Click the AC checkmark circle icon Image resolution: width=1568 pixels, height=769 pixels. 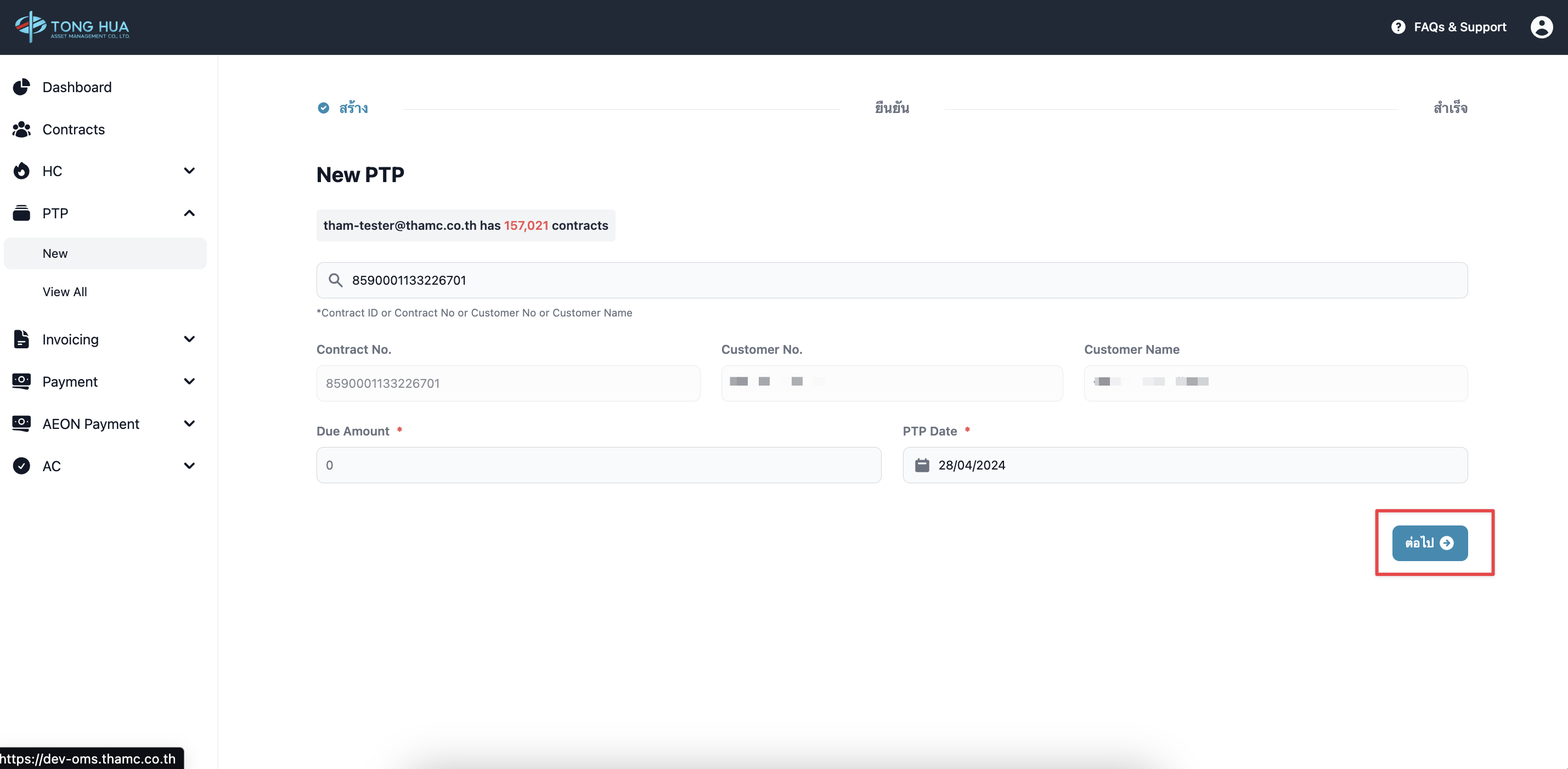click(x=21, y=466)
